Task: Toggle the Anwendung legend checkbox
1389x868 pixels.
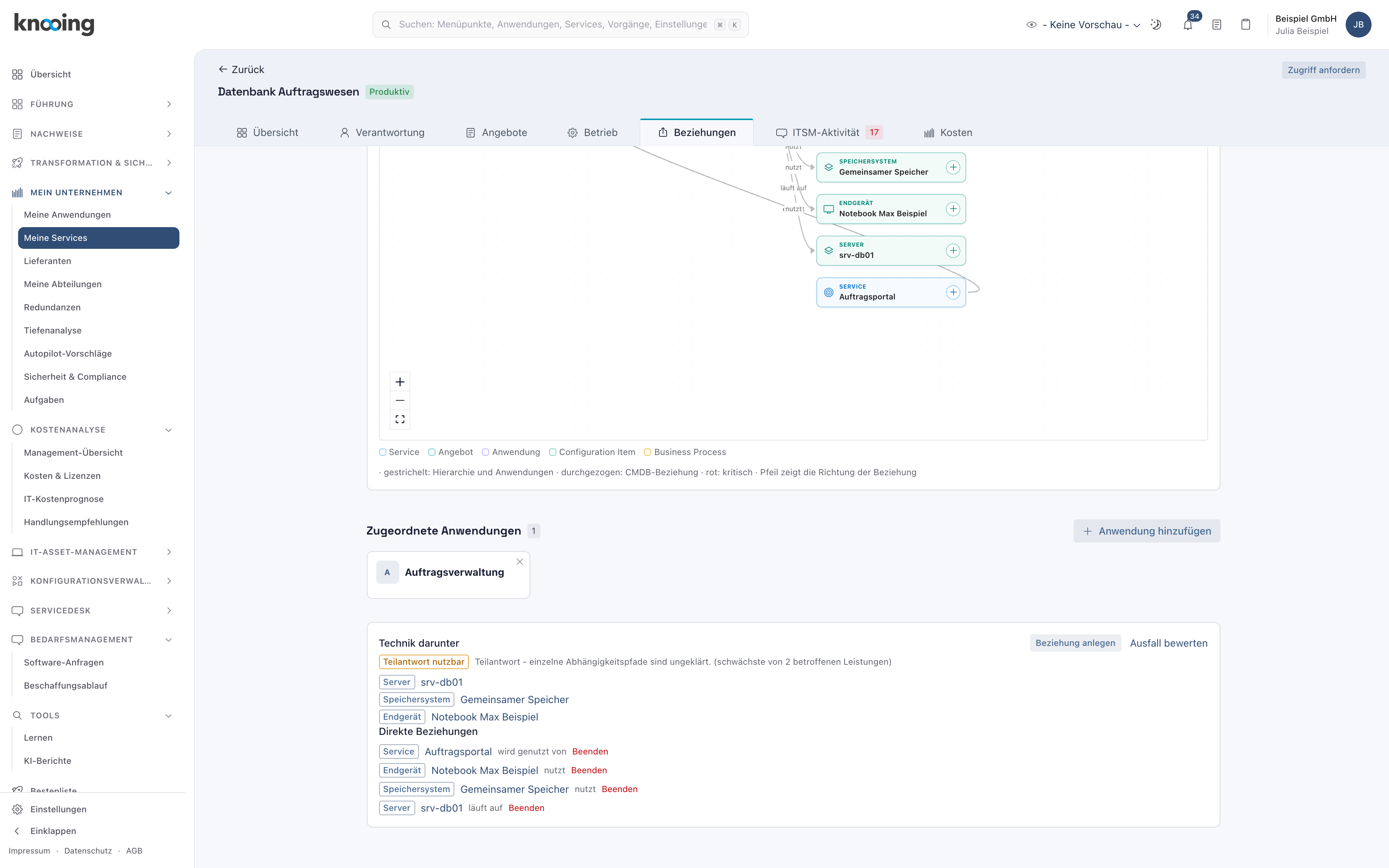Action: 485,452
